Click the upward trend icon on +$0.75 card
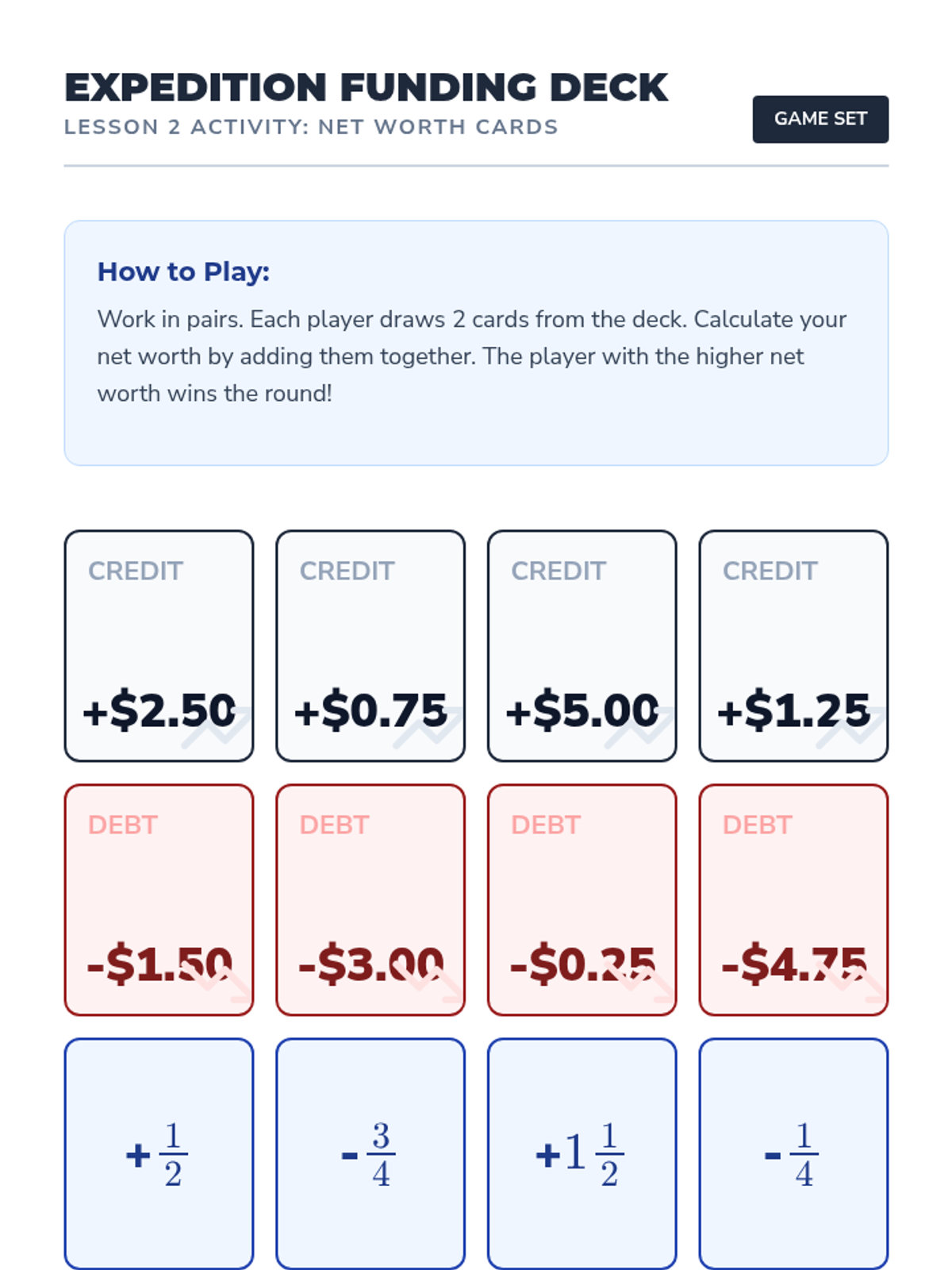The image size is (952, 1270). click(x=428, y=726)
